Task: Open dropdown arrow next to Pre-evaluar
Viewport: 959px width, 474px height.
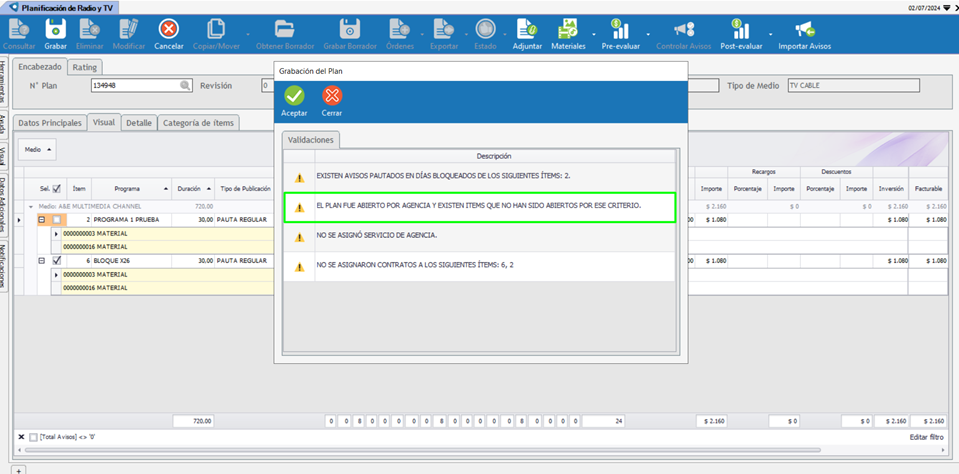Action: pos(648,34)
